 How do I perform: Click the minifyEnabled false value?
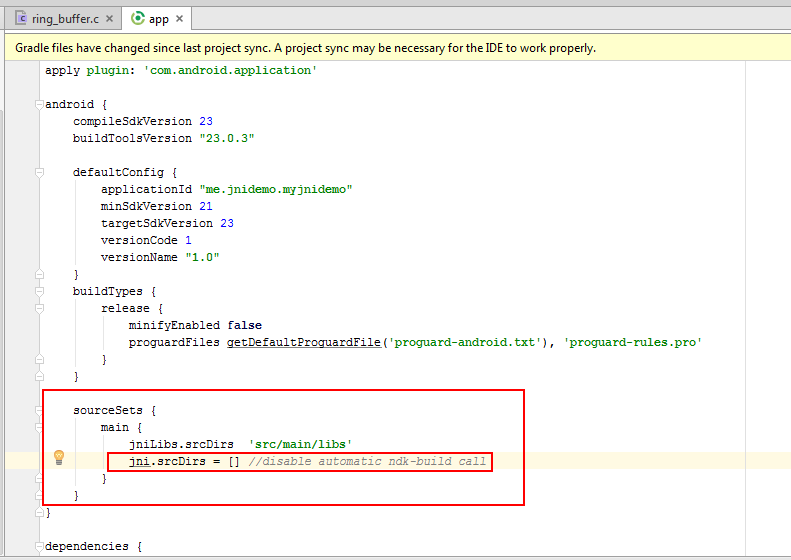(244, 325)
